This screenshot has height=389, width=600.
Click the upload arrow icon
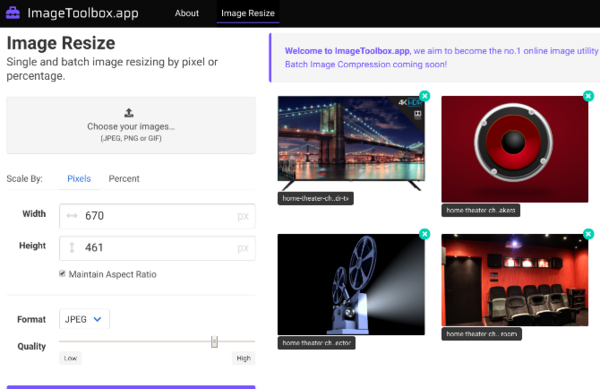pos(129,113)
